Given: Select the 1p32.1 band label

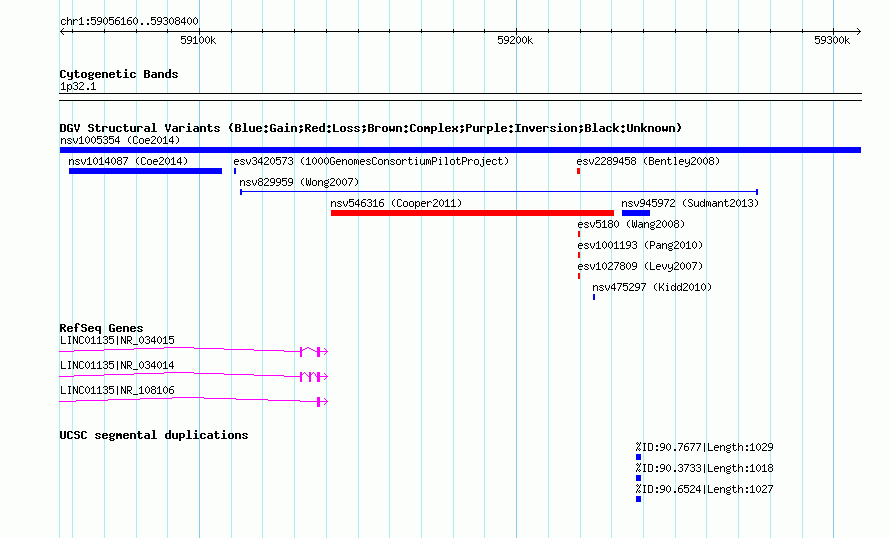Looking at the screenshot, I should [x=78, y=86].
